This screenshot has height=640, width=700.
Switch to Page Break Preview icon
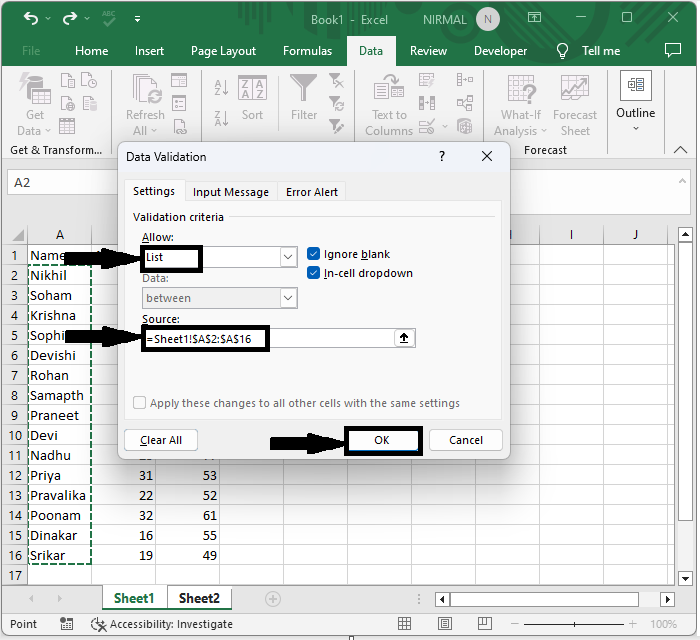pyautogui.click(x=484, y=623)
